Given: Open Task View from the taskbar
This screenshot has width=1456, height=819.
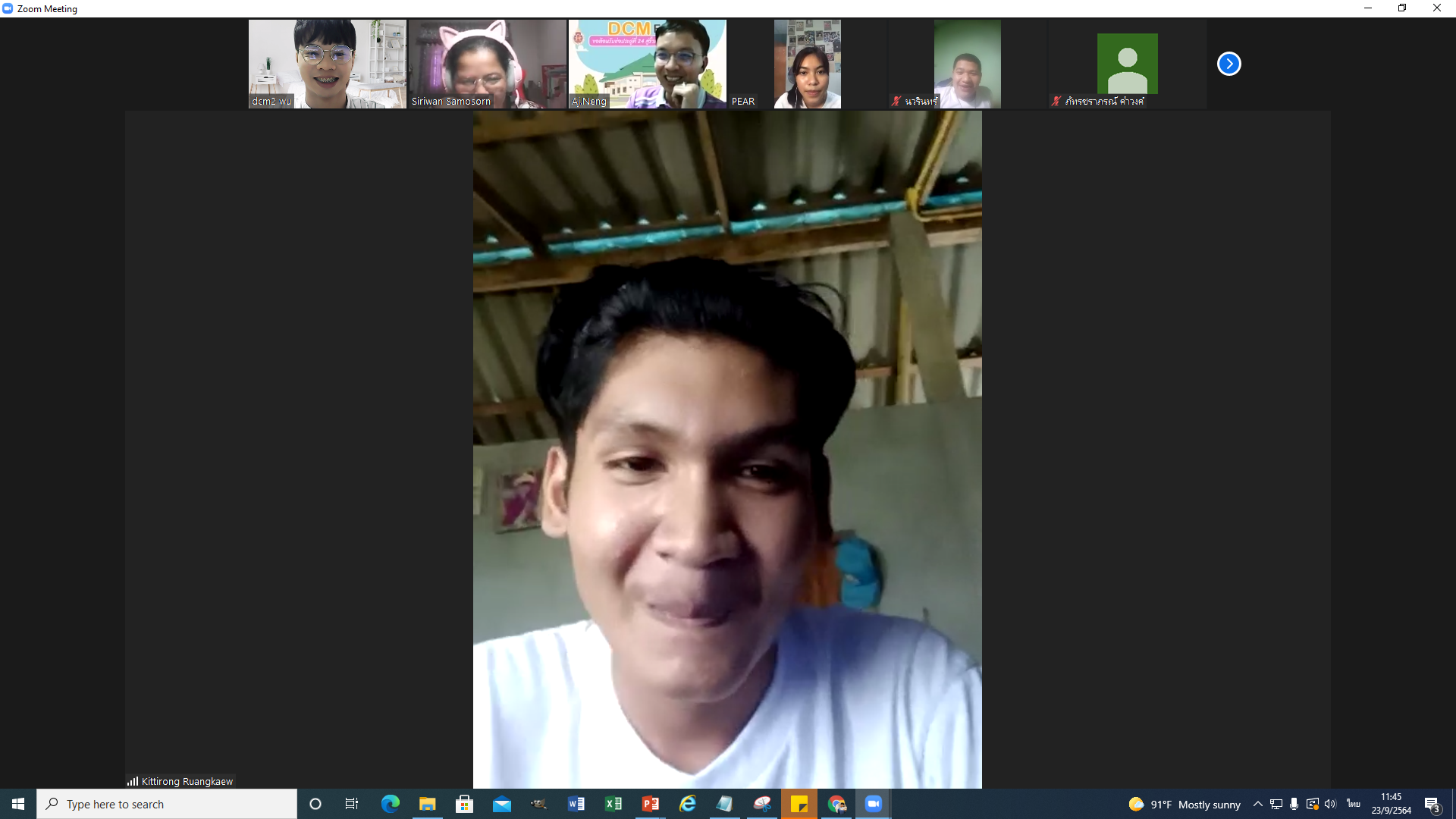Looking at the screenshot, I should (x=352, y=804).
